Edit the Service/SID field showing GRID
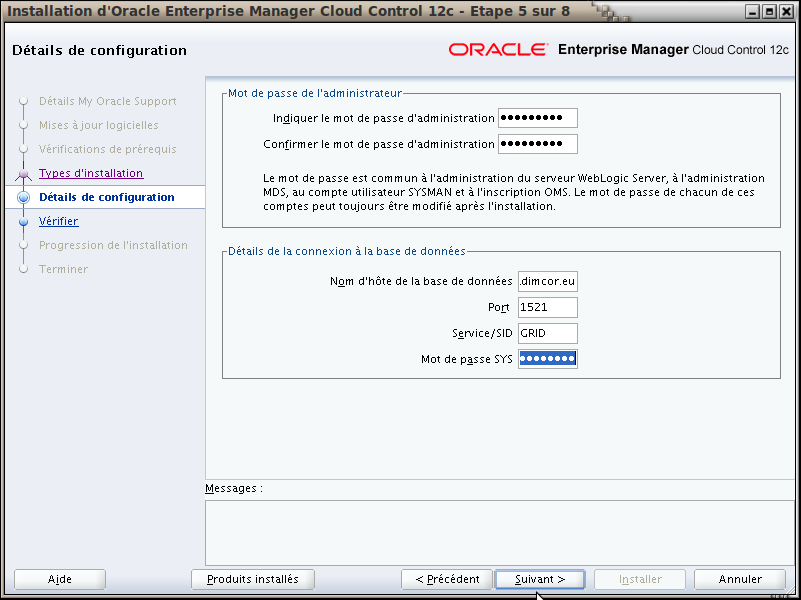The height and width of the screenshot is (600, 801). 548,333
